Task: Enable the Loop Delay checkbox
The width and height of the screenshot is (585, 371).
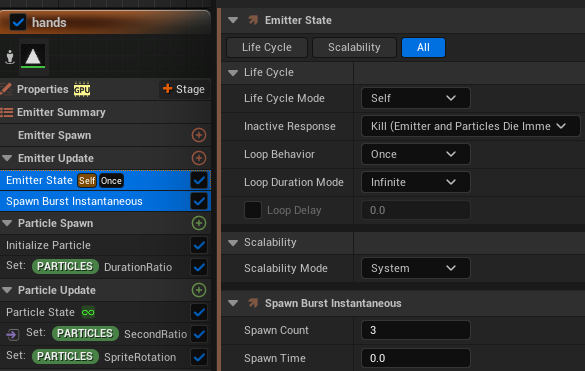Action: click(x=253, y=210)
